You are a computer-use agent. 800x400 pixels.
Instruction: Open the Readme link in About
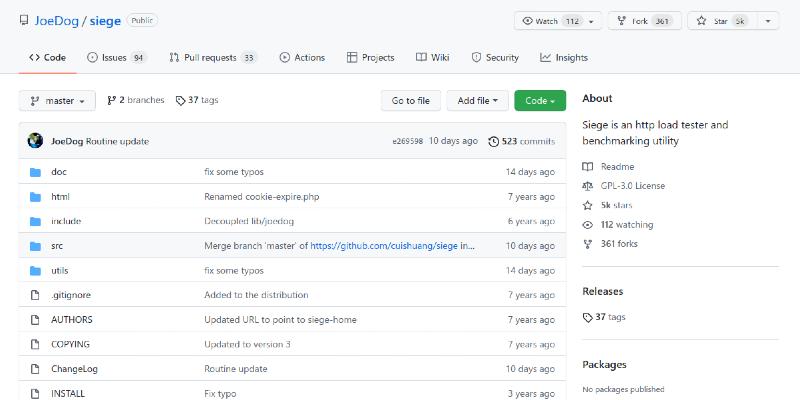[617, 166]
